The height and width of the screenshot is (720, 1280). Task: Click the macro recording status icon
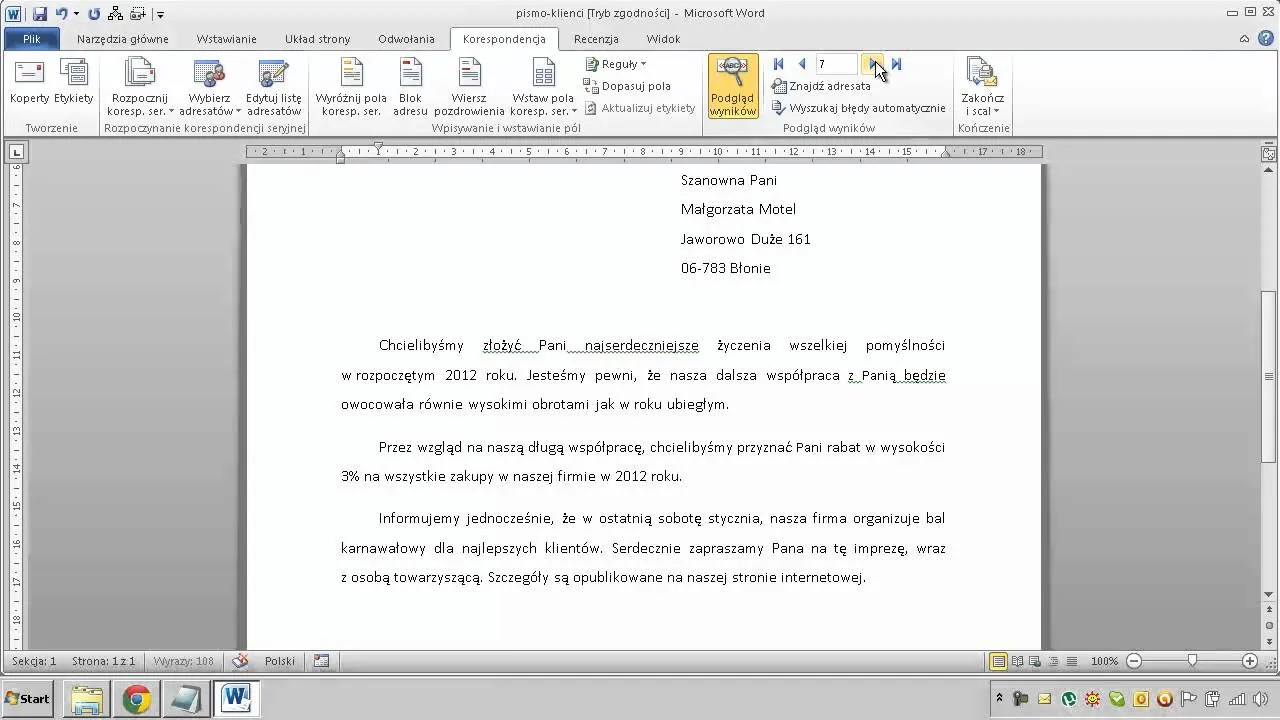coord(321,661)
